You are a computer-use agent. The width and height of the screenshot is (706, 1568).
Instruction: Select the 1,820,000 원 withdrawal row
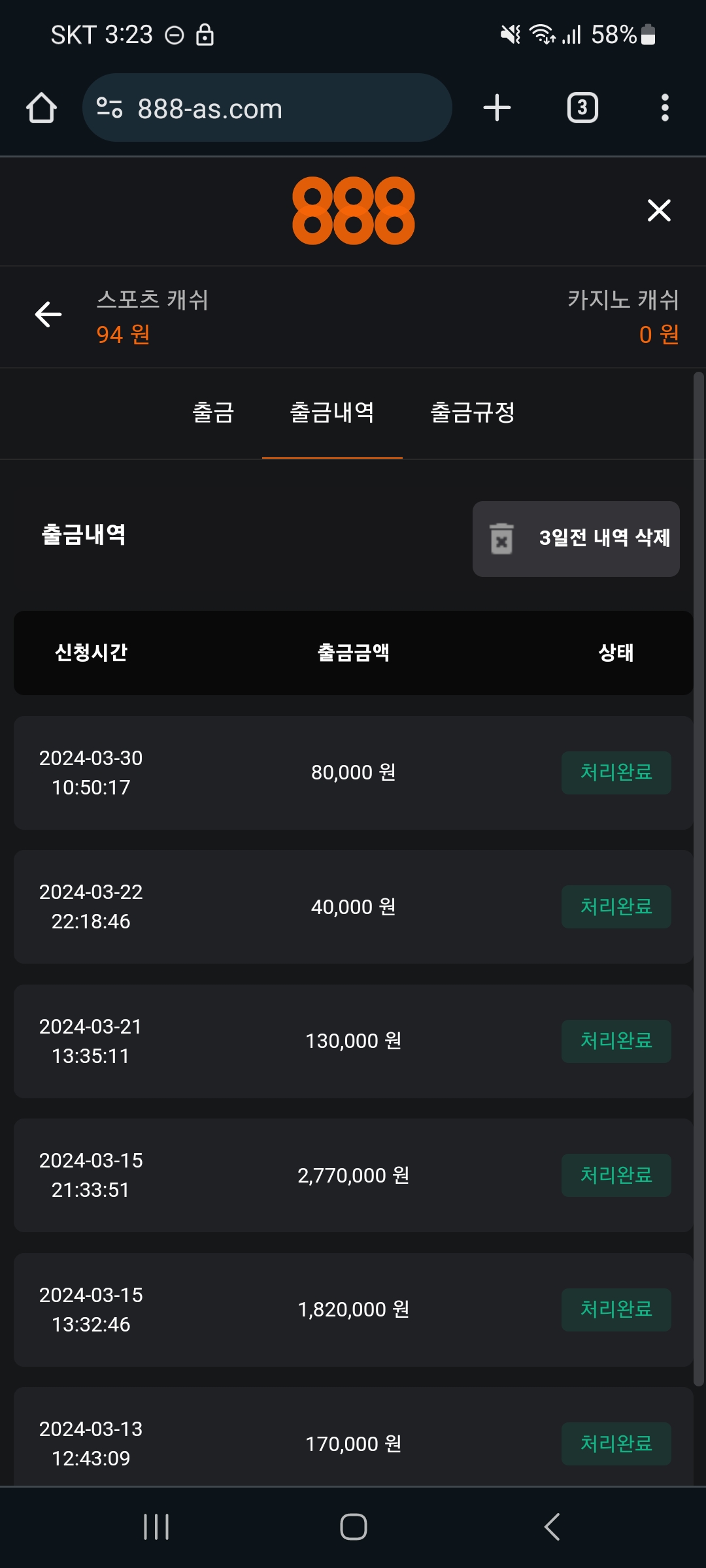click(353, 1309)
